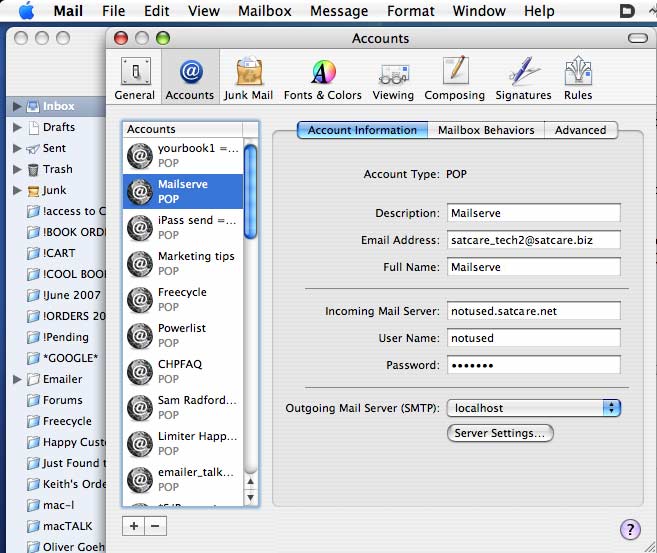657x553 pixels.
Task: Expand the Emailer folder in sidebar
Action: pos(17,380)
